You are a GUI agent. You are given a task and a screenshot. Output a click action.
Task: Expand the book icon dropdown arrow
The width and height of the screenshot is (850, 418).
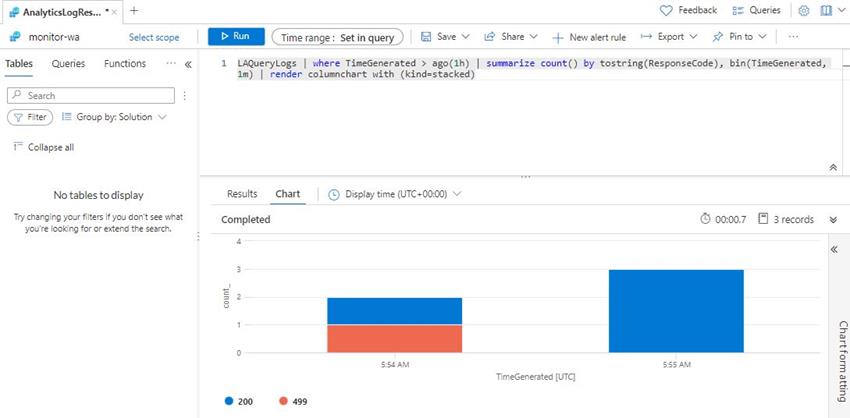[x=840, y=11]
